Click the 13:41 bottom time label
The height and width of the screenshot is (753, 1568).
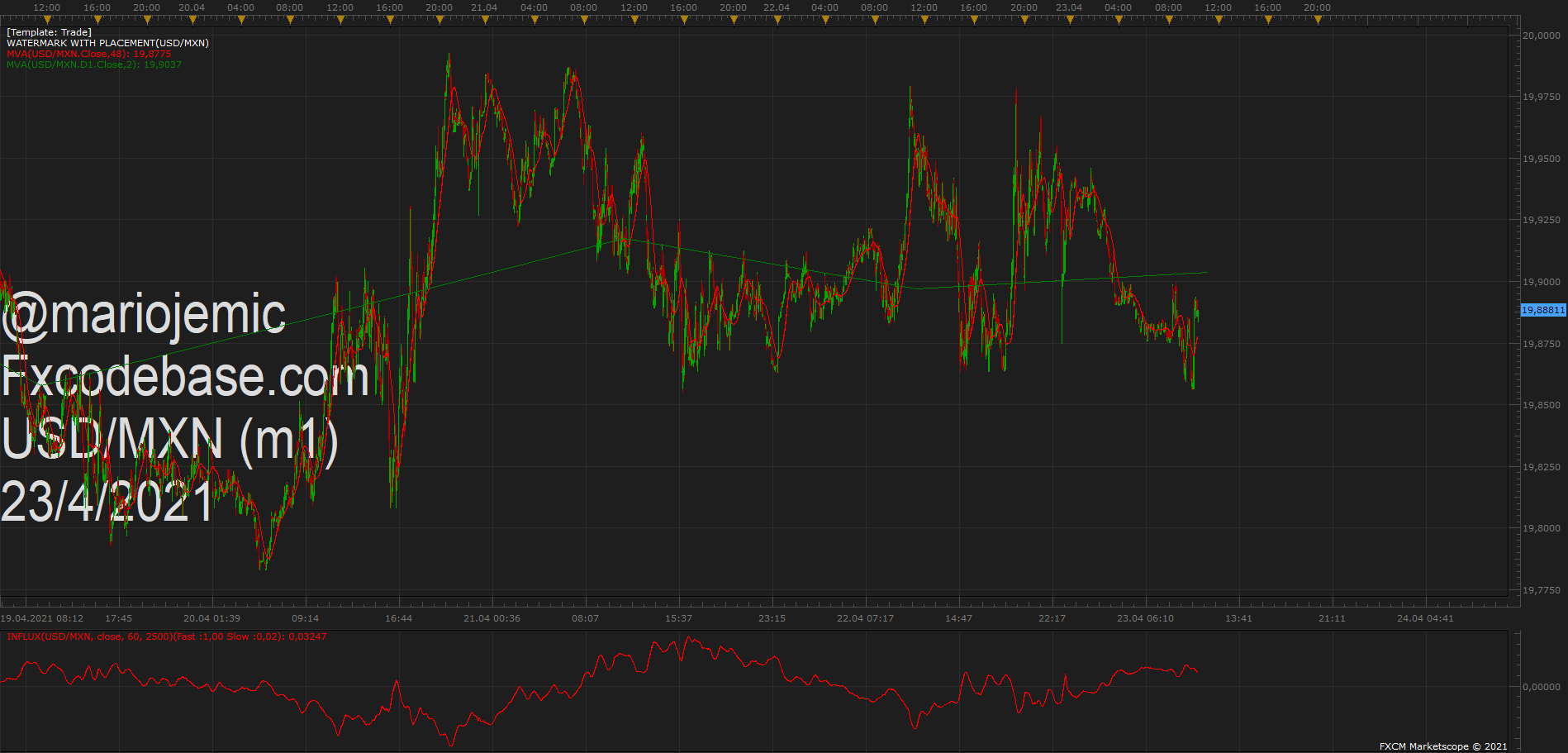pyautogui.click(x=1238, y=618)
